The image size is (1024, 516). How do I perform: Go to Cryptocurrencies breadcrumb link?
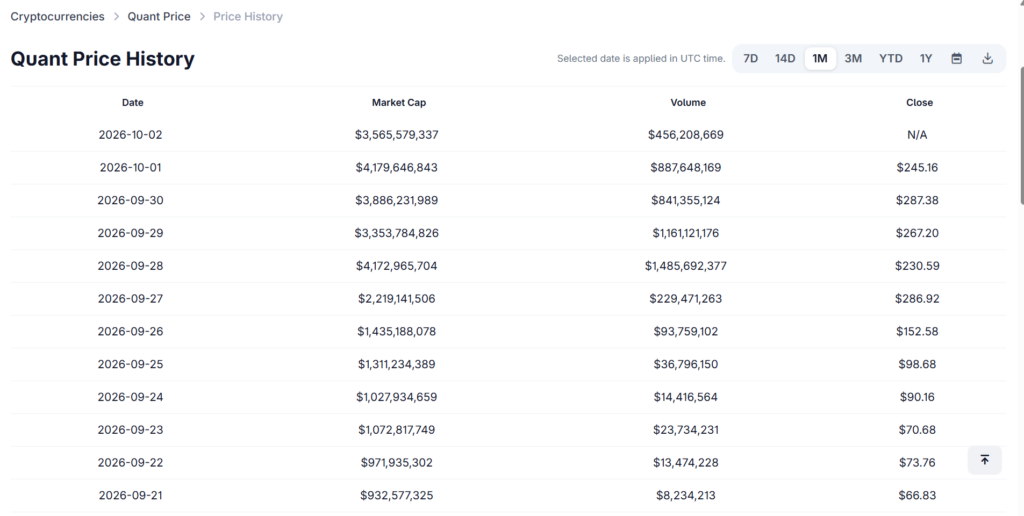57,16
